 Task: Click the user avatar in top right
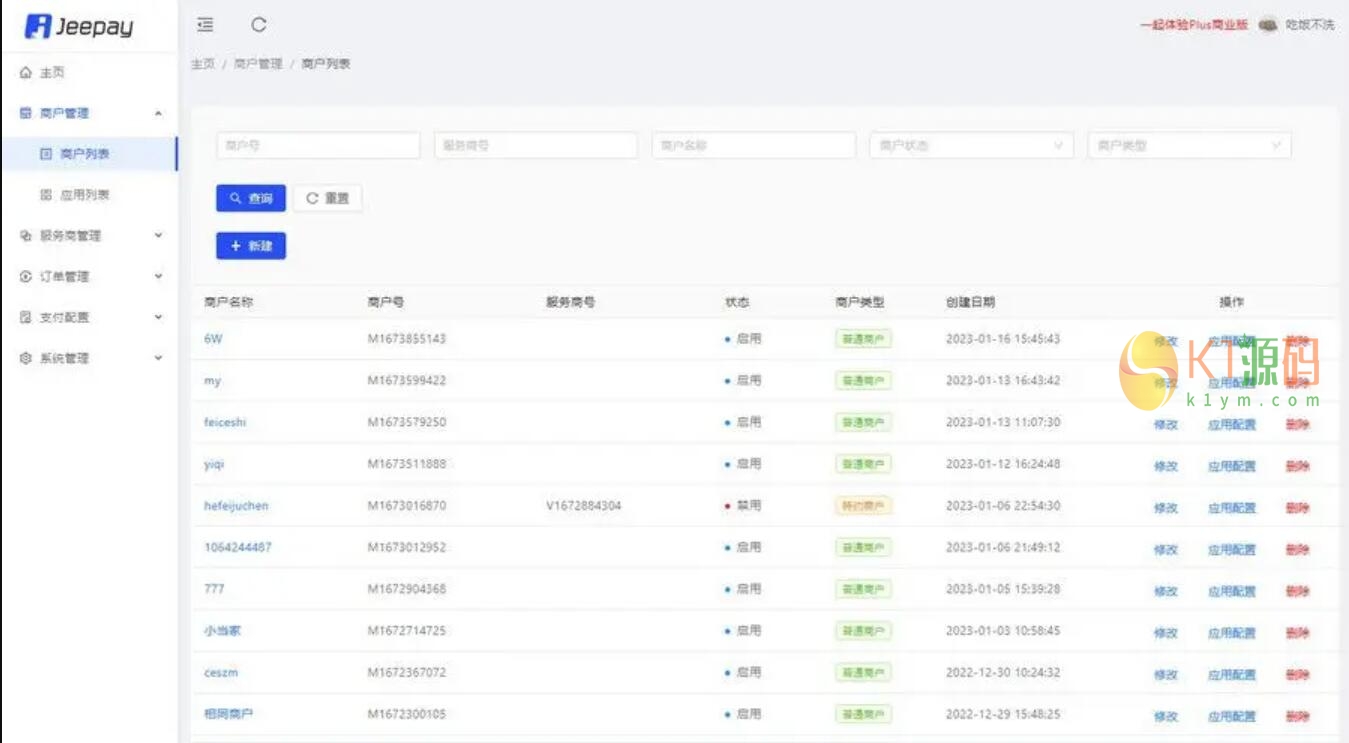(x=1268, y=25)
